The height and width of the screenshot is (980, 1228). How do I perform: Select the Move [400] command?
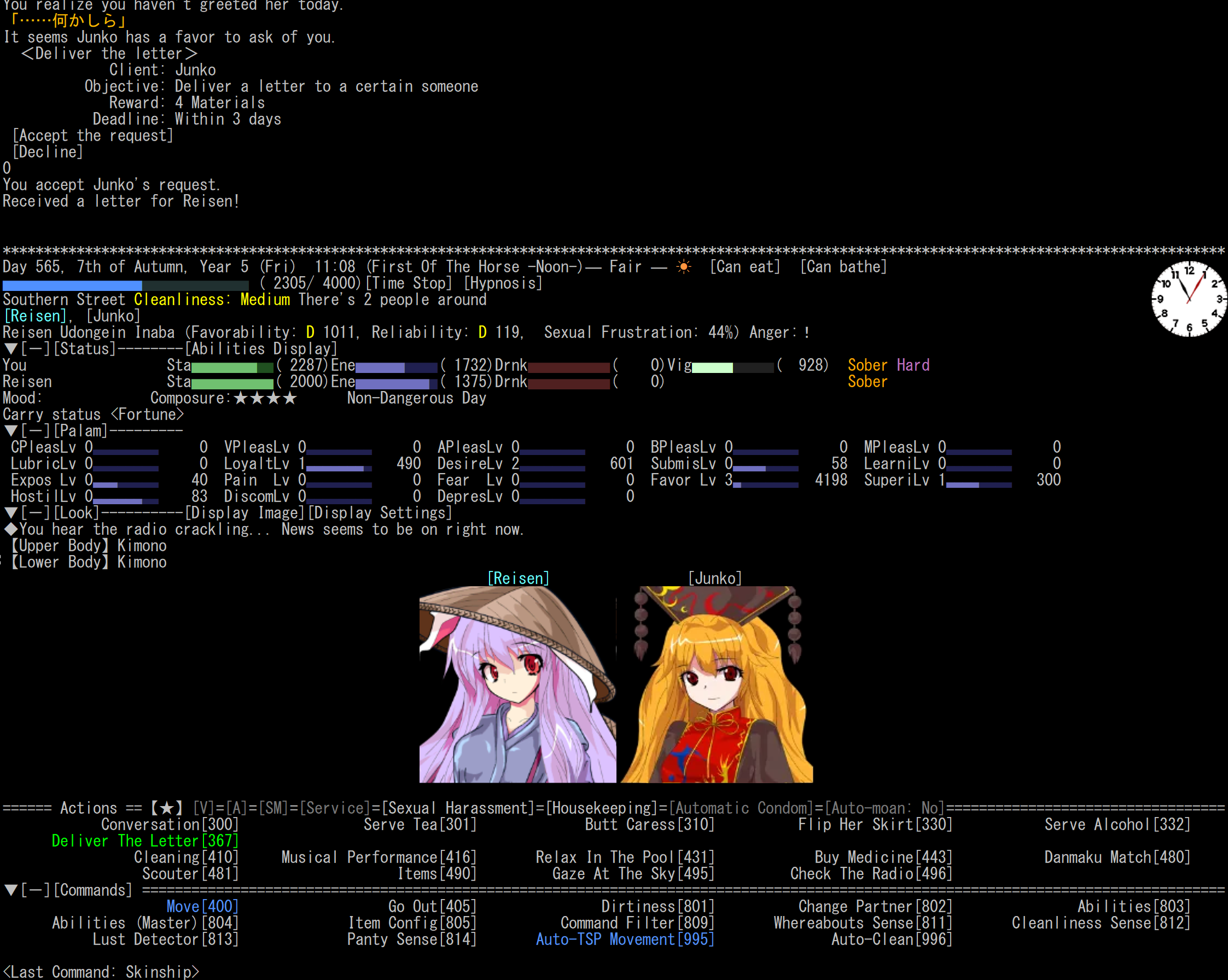(202, 907)
